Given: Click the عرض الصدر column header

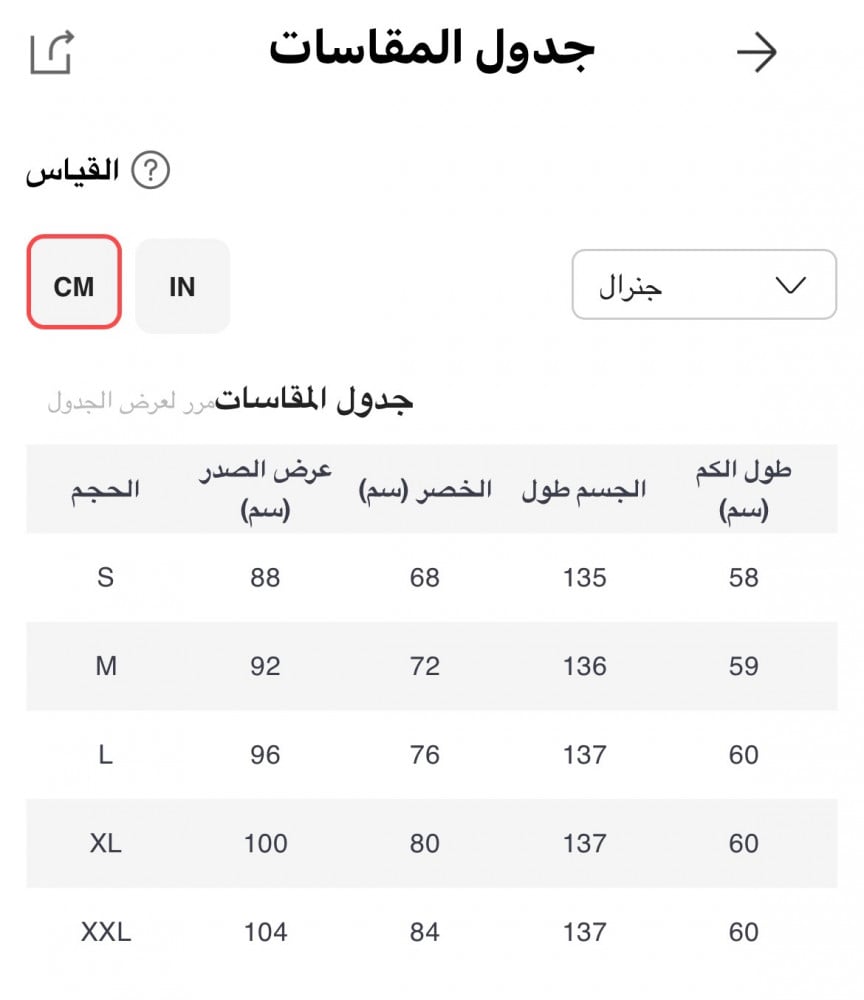Looking at the screenshot, I should point(265,489).
